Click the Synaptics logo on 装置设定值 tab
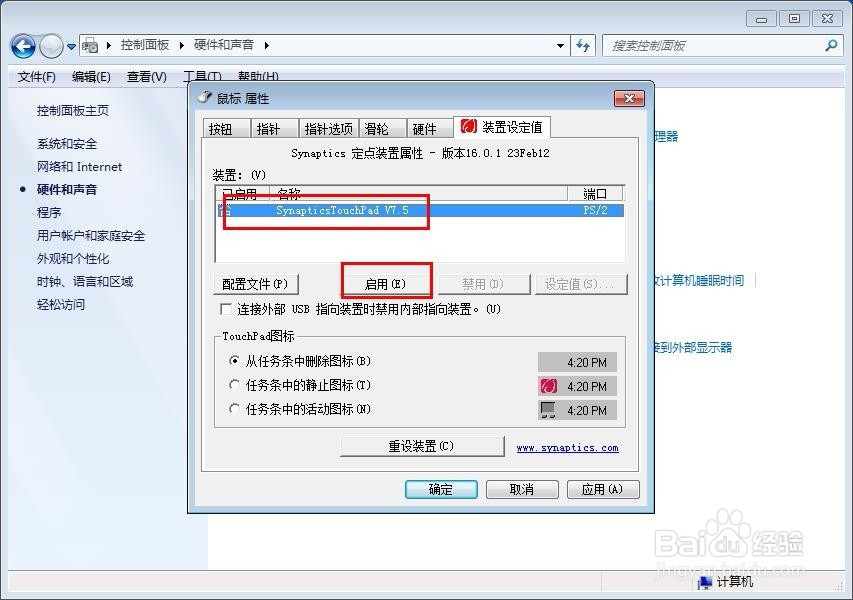853x600 pixels. click(x=468, y=126)
